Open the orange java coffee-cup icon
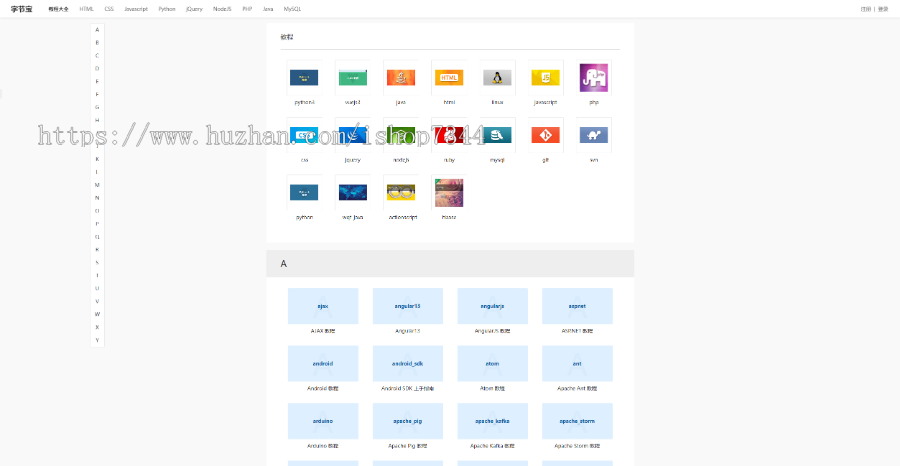Image resolution: width=900 pixels, height=466 pixels. (x=401, y=77)
